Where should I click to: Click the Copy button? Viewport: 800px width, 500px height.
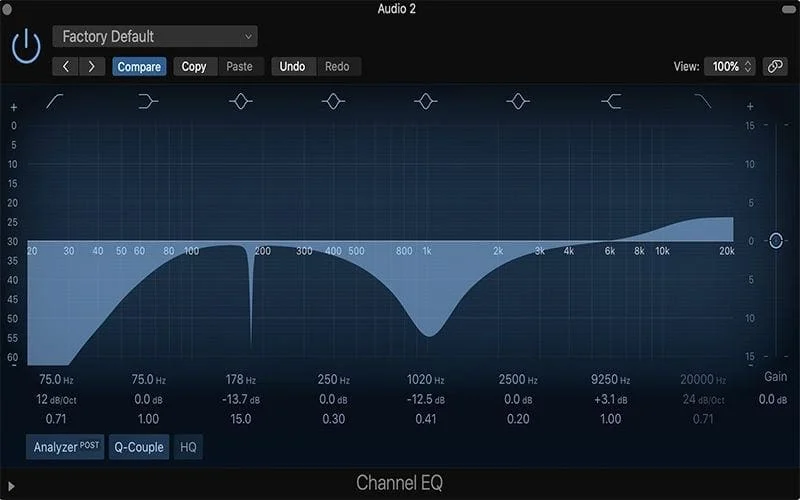click(x=194, y=66)
